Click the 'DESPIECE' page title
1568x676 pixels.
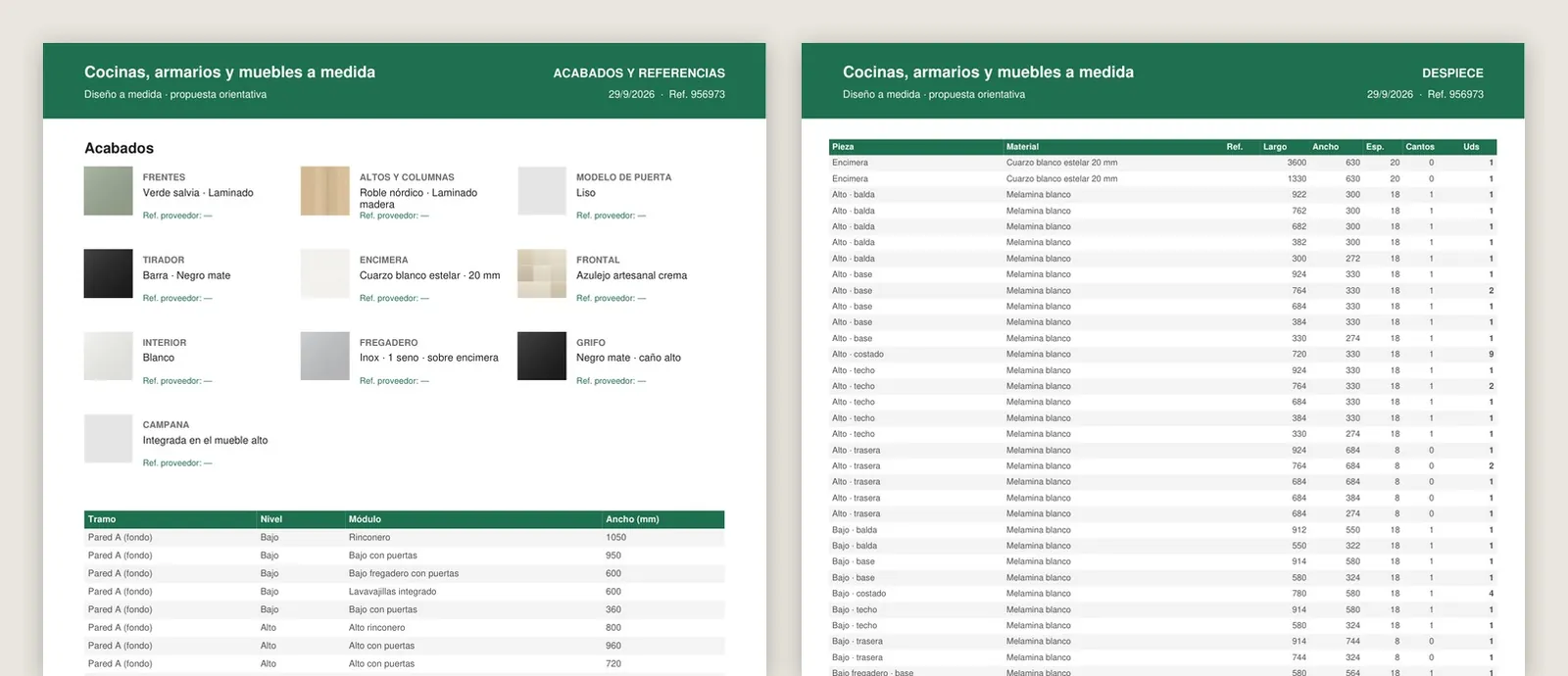pos(1452,73)
